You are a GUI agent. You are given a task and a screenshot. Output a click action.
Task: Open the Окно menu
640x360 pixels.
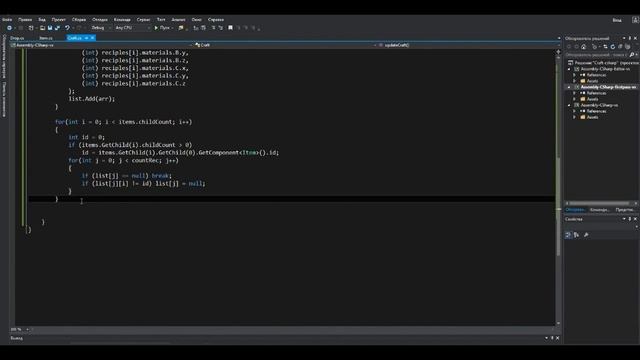tap(196, 20)
